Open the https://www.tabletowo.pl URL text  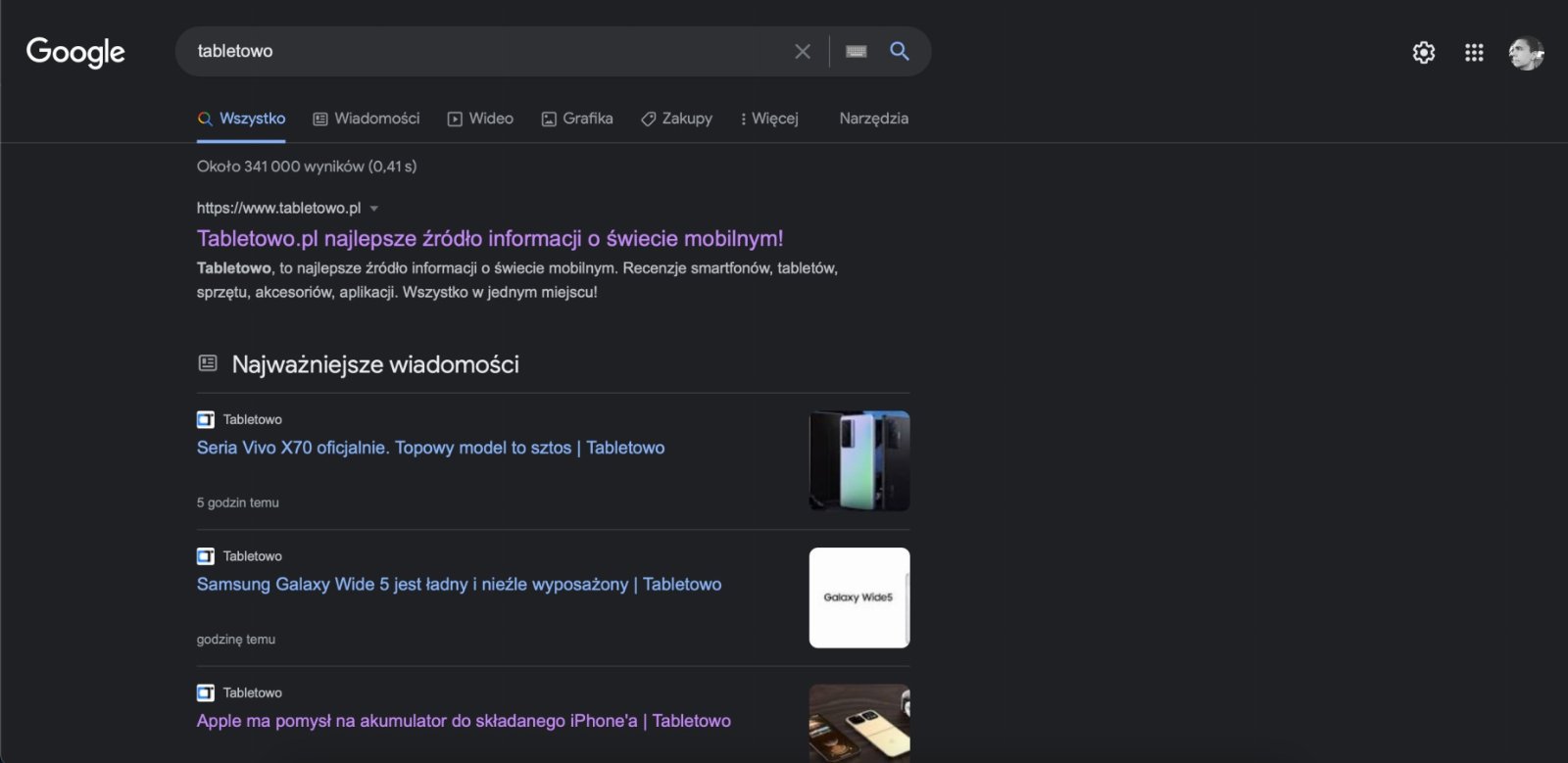pos(278,208)
